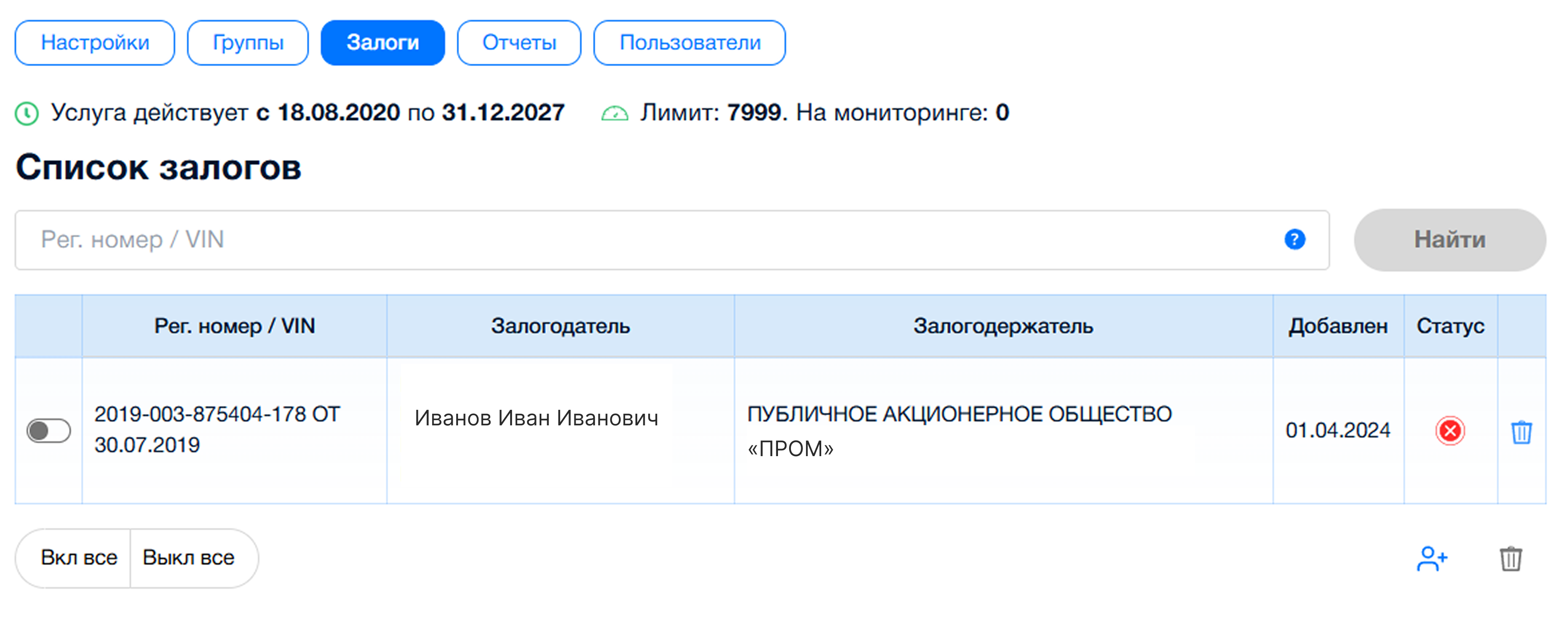Click the blue question mark help icon
The width and height of the screenshot is (1568, 622).
point(1295,239)
